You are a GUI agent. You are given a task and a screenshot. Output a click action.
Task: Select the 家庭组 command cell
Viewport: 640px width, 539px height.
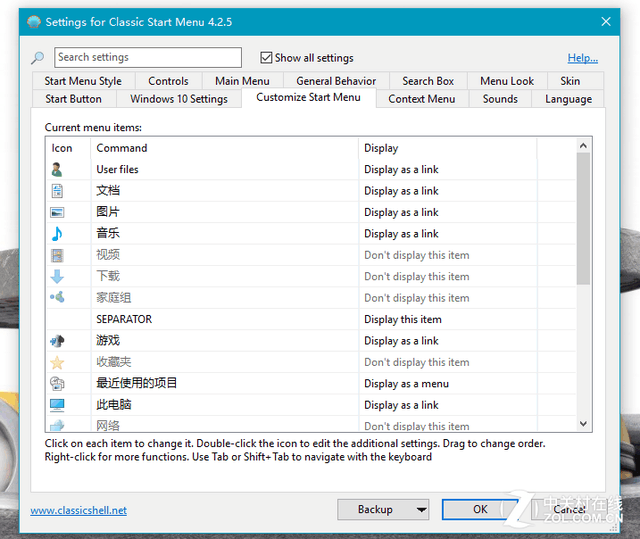[x=224, y=297]
